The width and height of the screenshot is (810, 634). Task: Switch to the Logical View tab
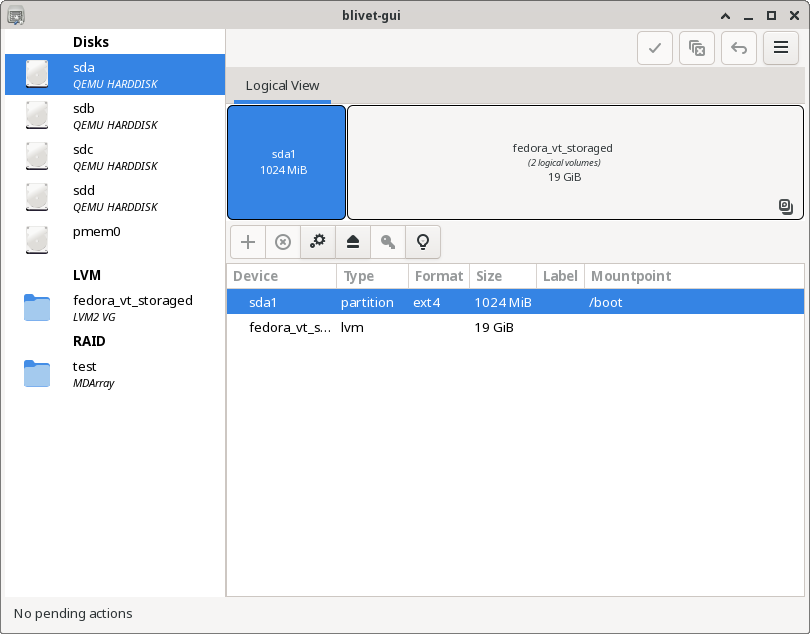click(282, 86)
